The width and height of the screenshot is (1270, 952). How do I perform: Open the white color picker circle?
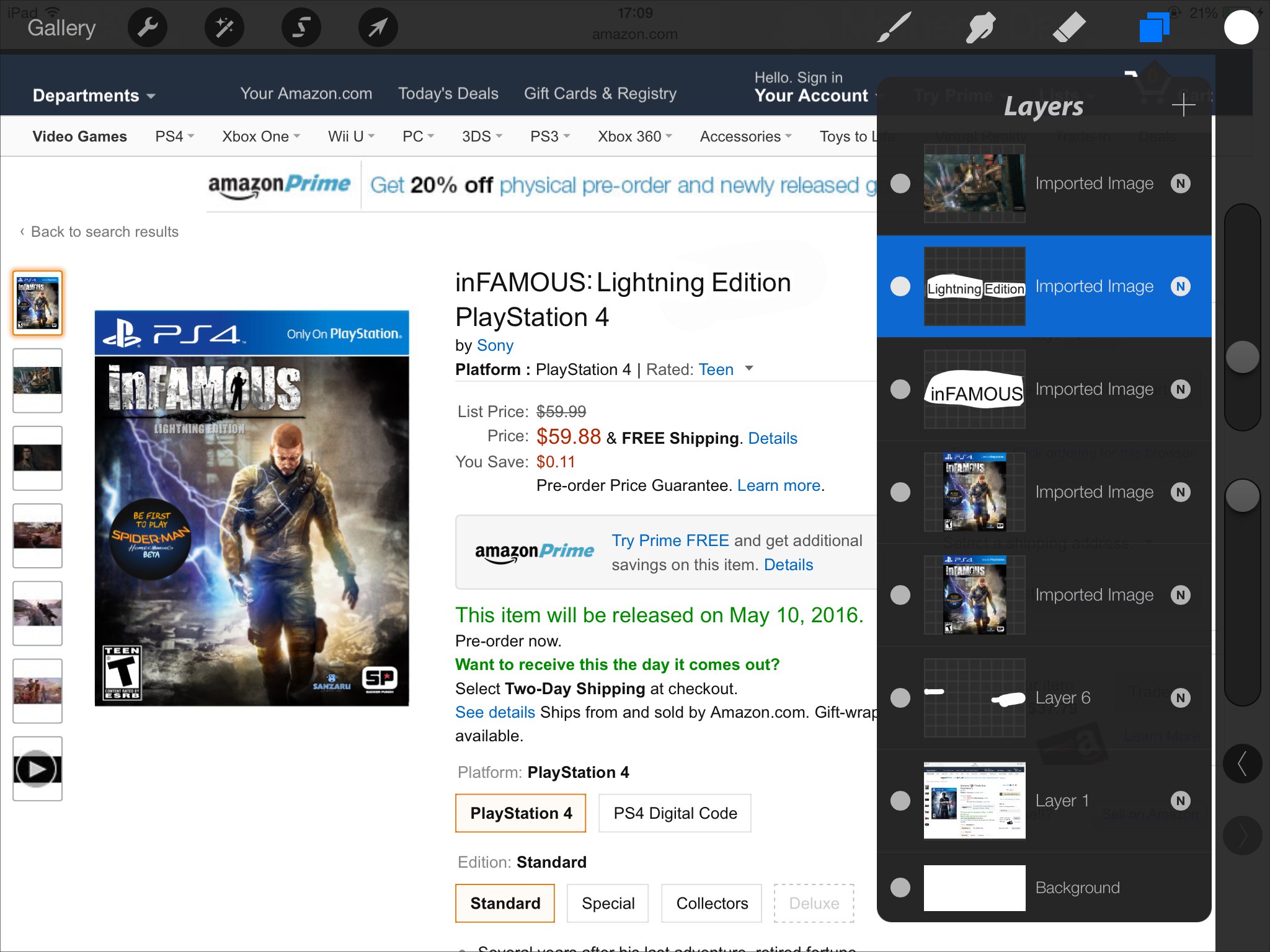click(x=1241, y=27)
